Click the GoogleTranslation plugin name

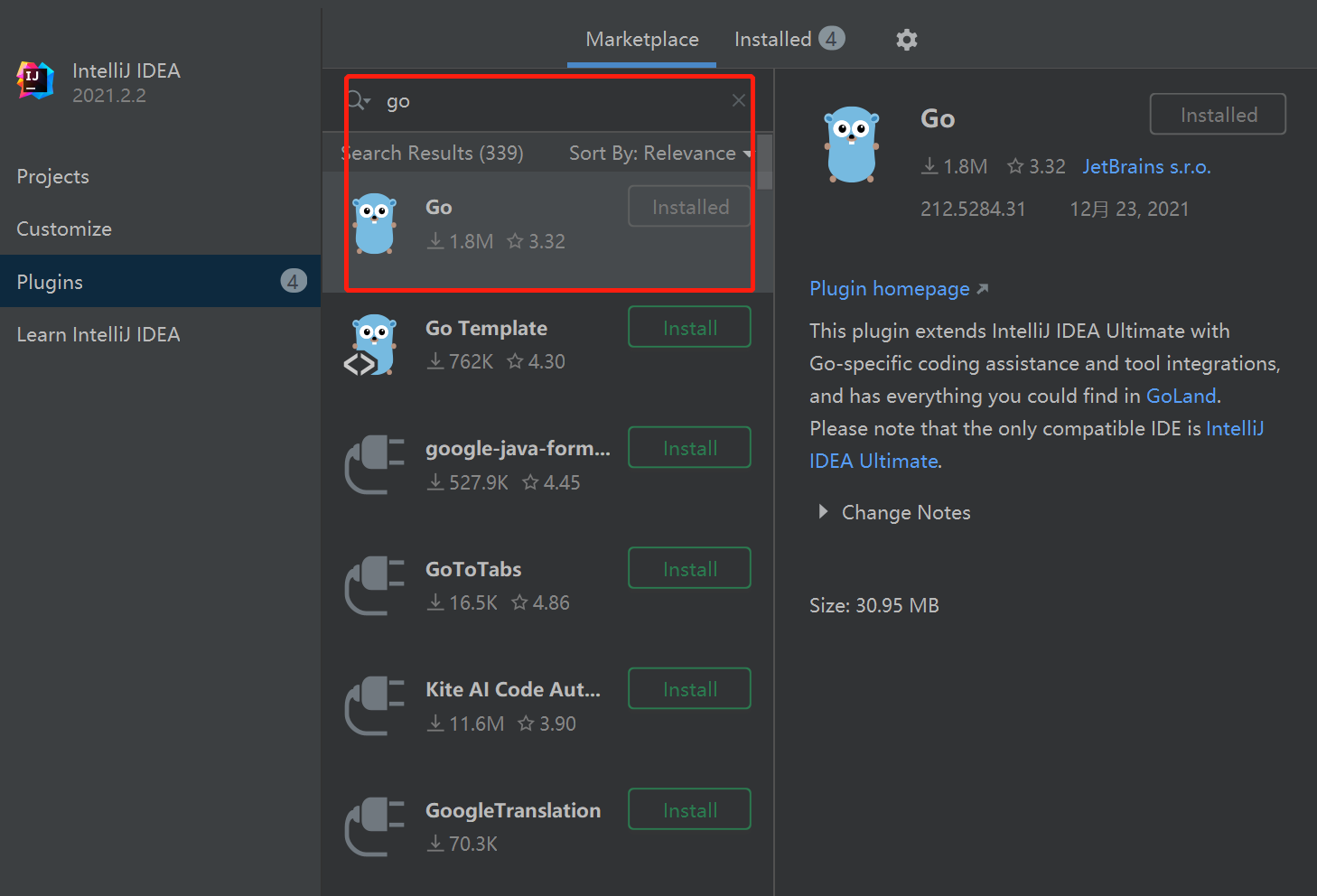tap(513, 811)
